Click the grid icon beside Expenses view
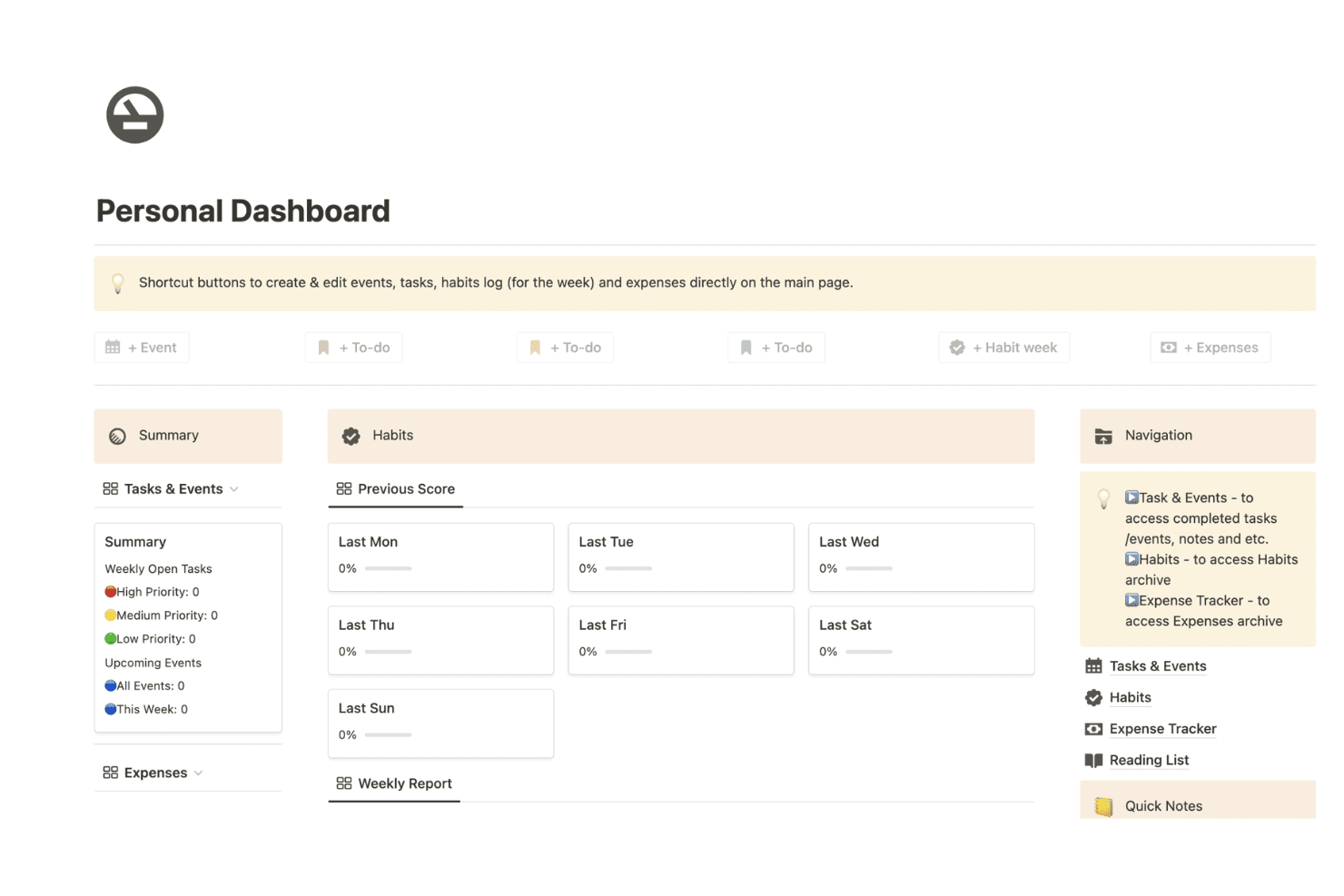This screenshot has width=1344, height=896. click(x=111, y=773)
